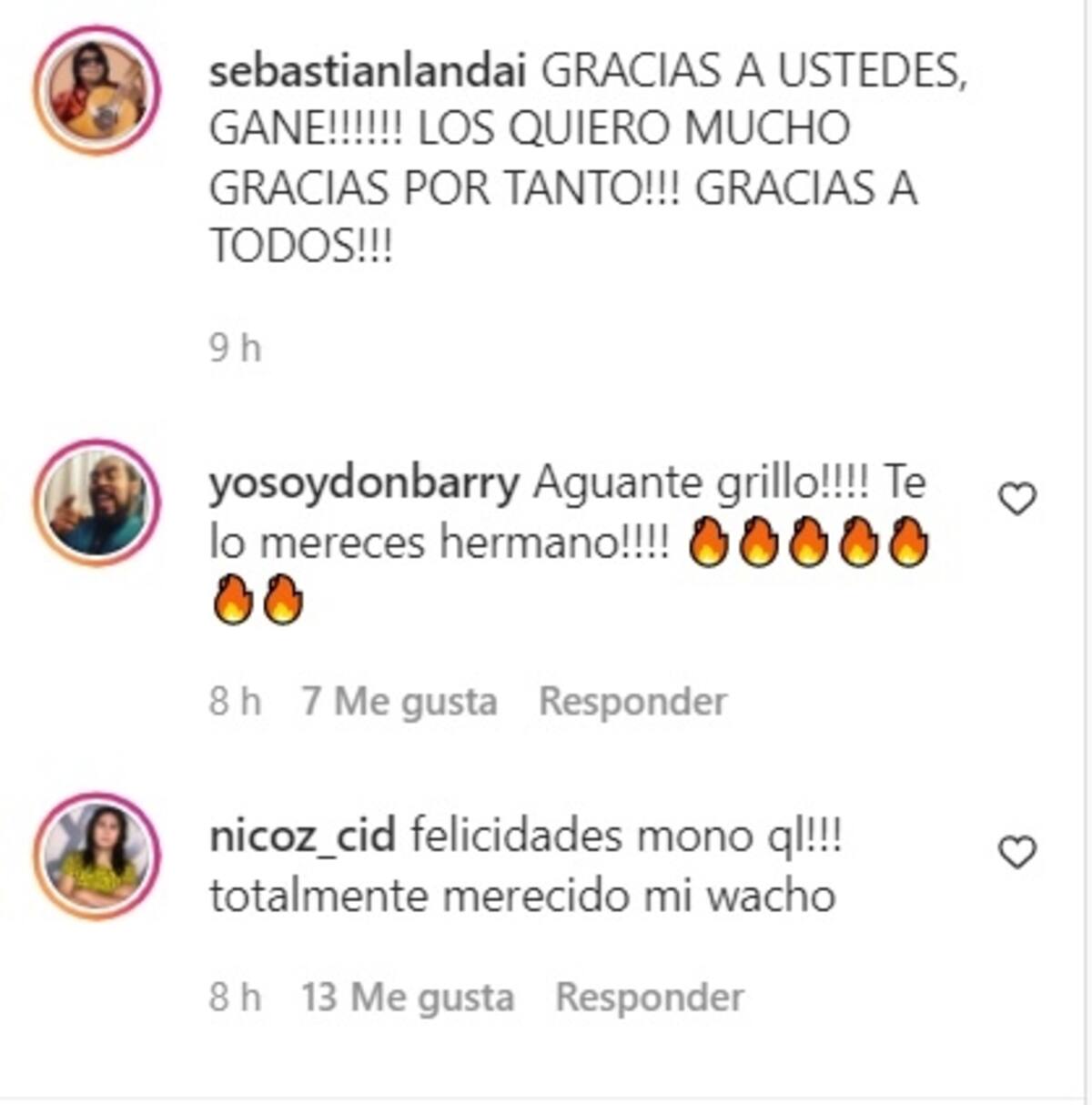
Task: View the 7 Me gusta likes list
Action: click(x=400, y=702)
